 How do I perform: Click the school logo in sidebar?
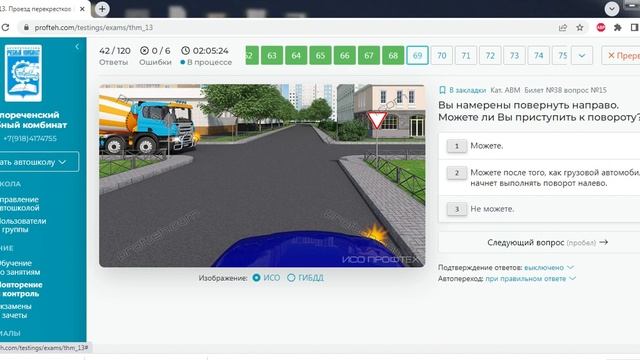point(23,73)
